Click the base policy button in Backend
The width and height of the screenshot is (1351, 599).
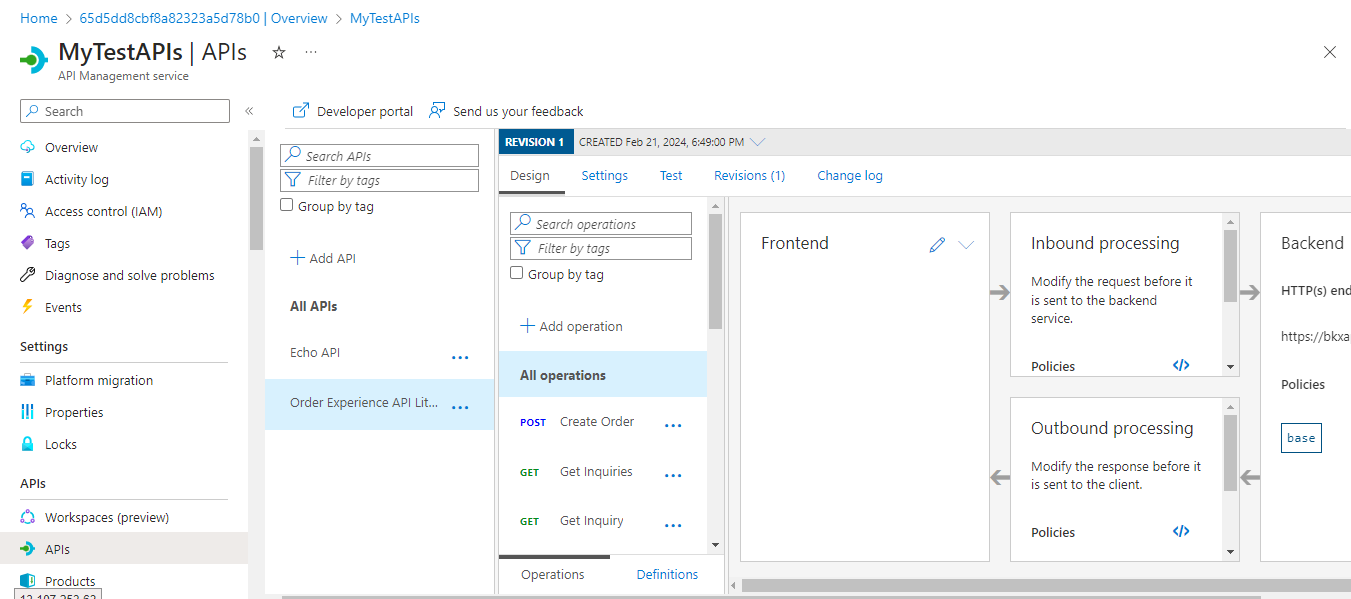[1301, 438]
